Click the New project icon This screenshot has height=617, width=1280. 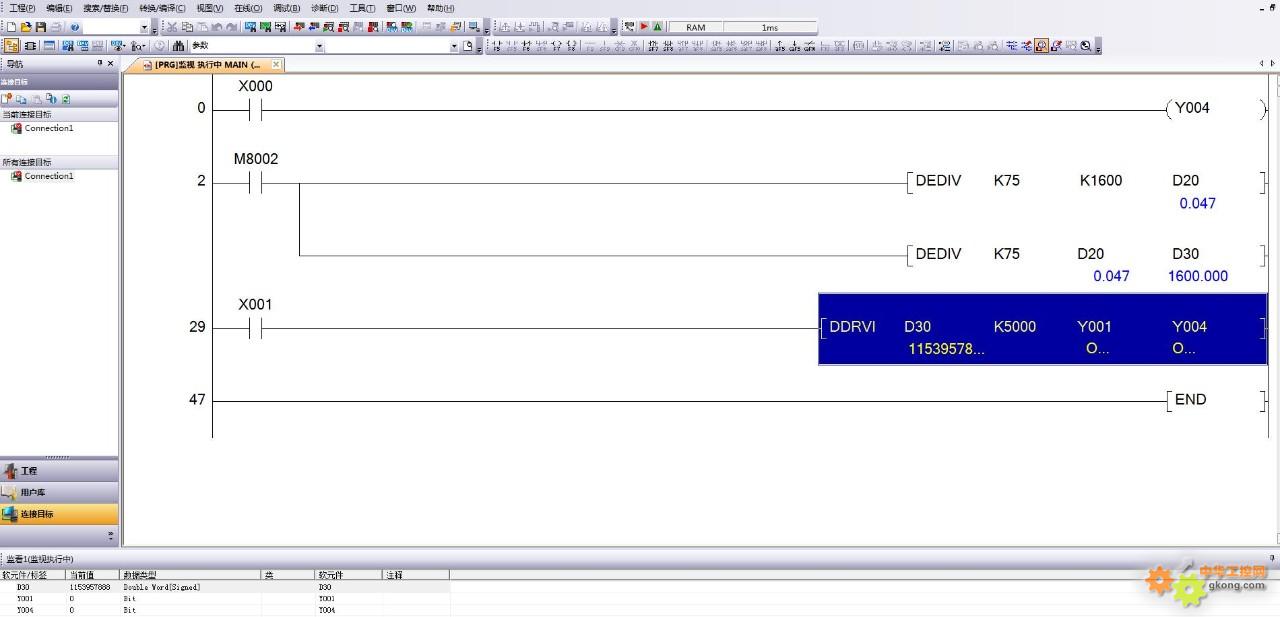pyautogui.click(x=12, y=27)
